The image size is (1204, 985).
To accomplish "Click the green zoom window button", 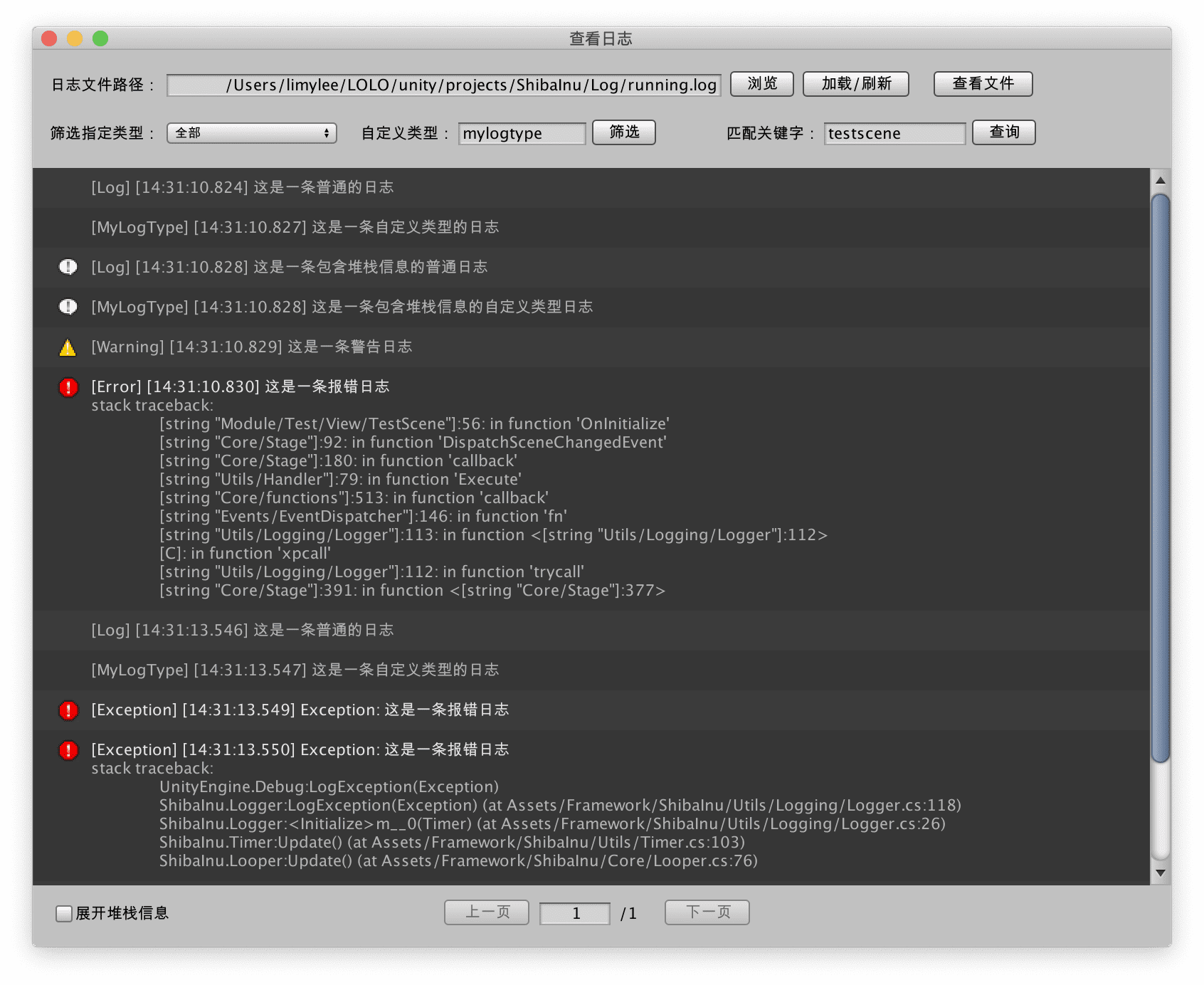I will tap(100, 38).
